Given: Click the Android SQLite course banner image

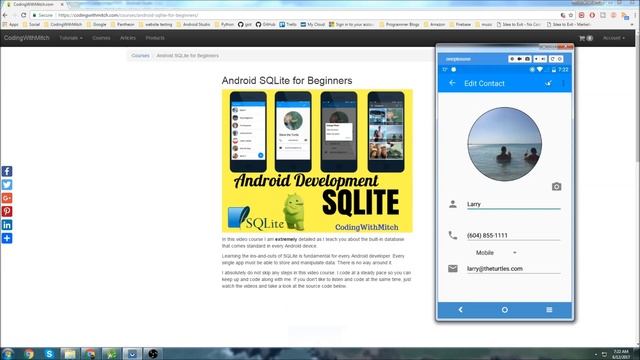Looking at the screenshot, I should tap(317, 161).
